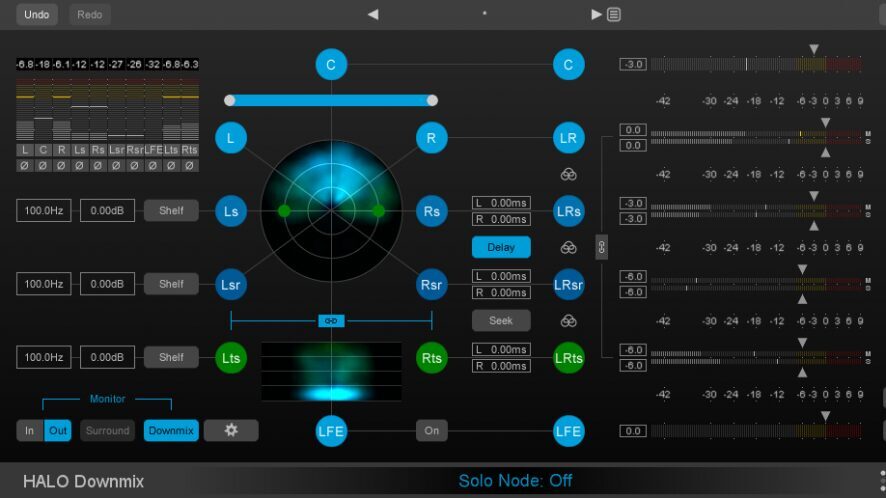
Task: Click the overlapping circles icon below LR node
Action: click(x=568, y=174)
